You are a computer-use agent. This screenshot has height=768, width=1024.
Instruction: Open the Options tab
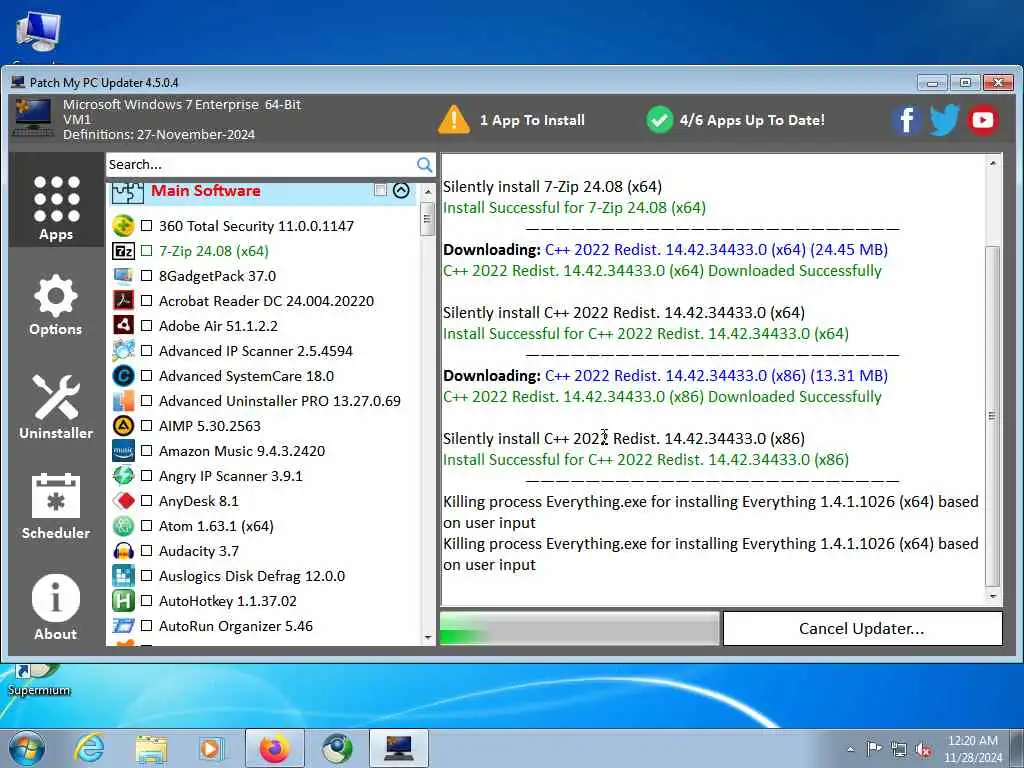(56, 306)
